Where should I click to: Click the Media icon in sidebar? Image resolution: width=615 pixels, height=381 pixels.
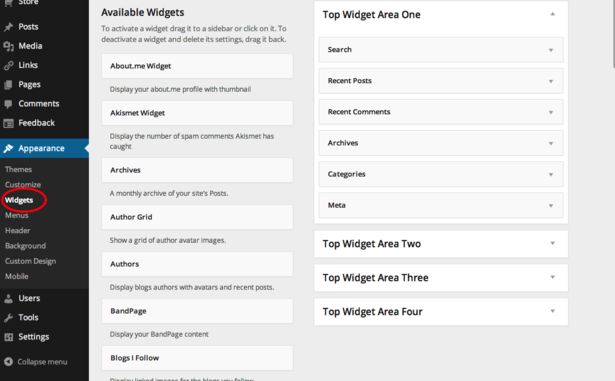click(8, 46)
